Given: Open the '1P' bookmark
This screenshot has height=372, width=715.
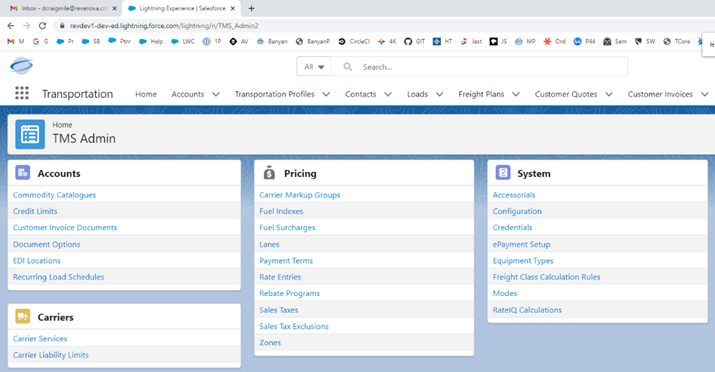Looking at the screenshot, I should click(212, 41).
